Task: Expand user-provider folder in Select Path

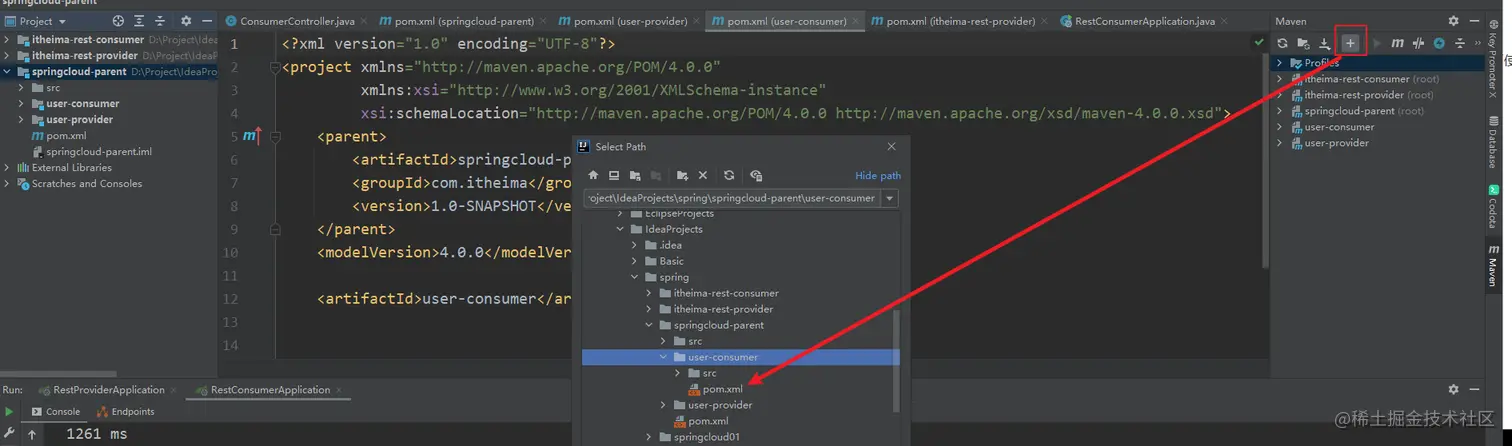Action: [663, 405]
